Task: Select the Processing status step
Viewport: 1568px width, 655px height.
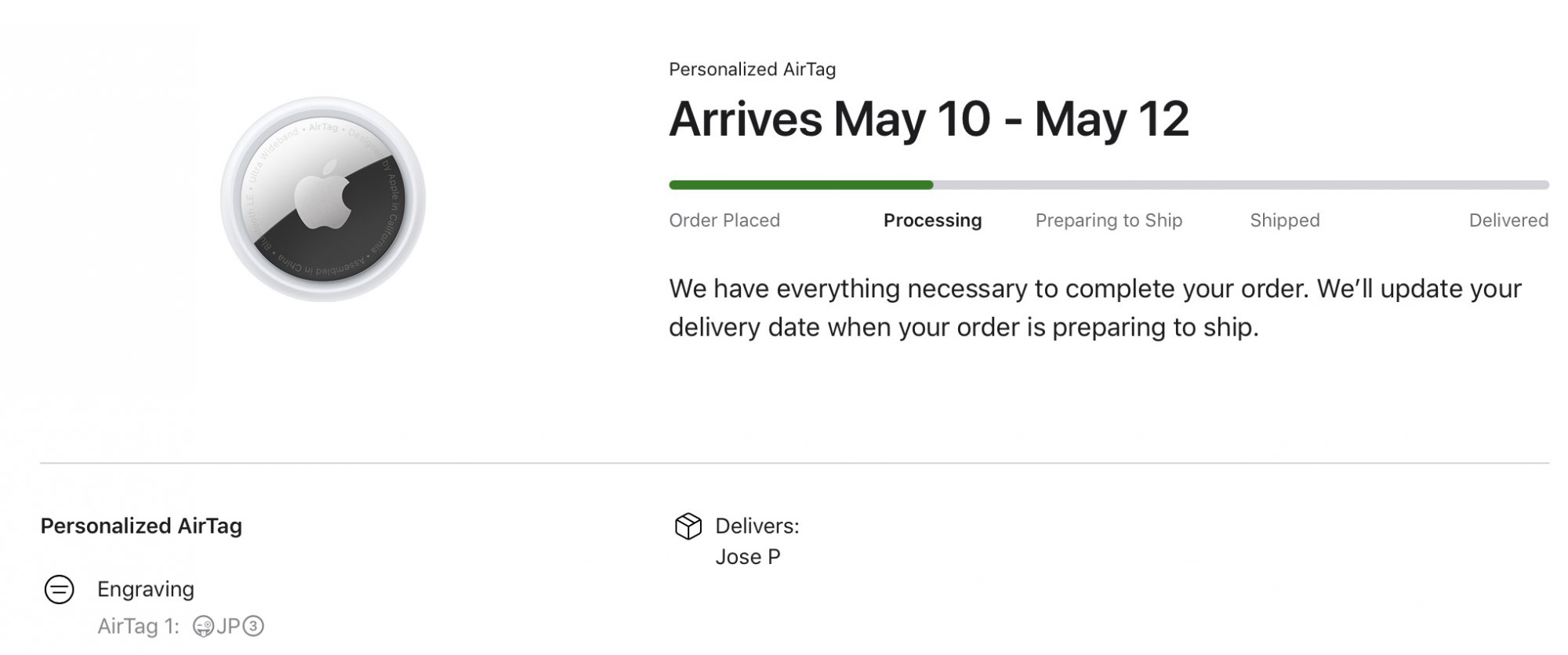Action: (x=932, y=220)
